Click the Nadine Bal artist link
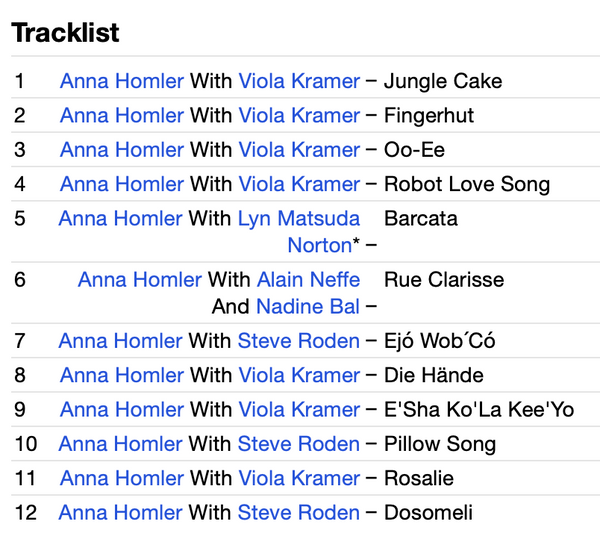The width and height of the screenshot is (600, 545). (x=308, y=306)
